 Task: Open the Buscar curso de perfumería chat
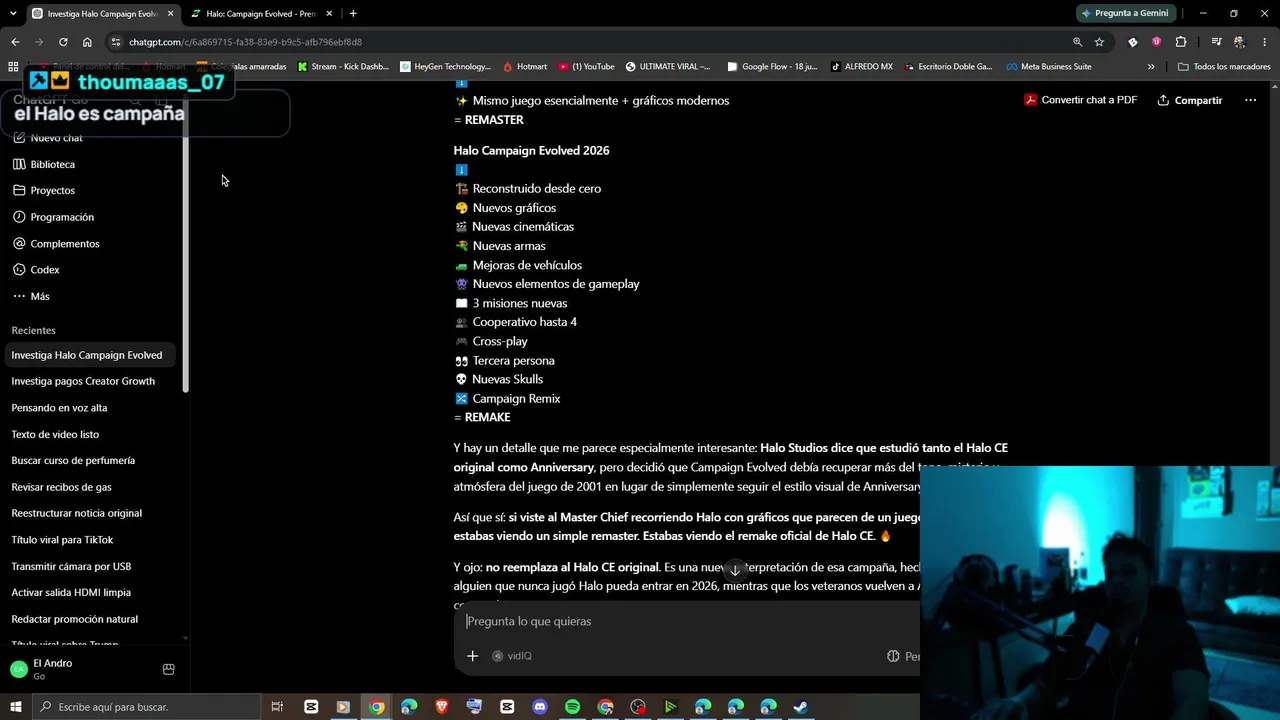[x=90, y=460]
